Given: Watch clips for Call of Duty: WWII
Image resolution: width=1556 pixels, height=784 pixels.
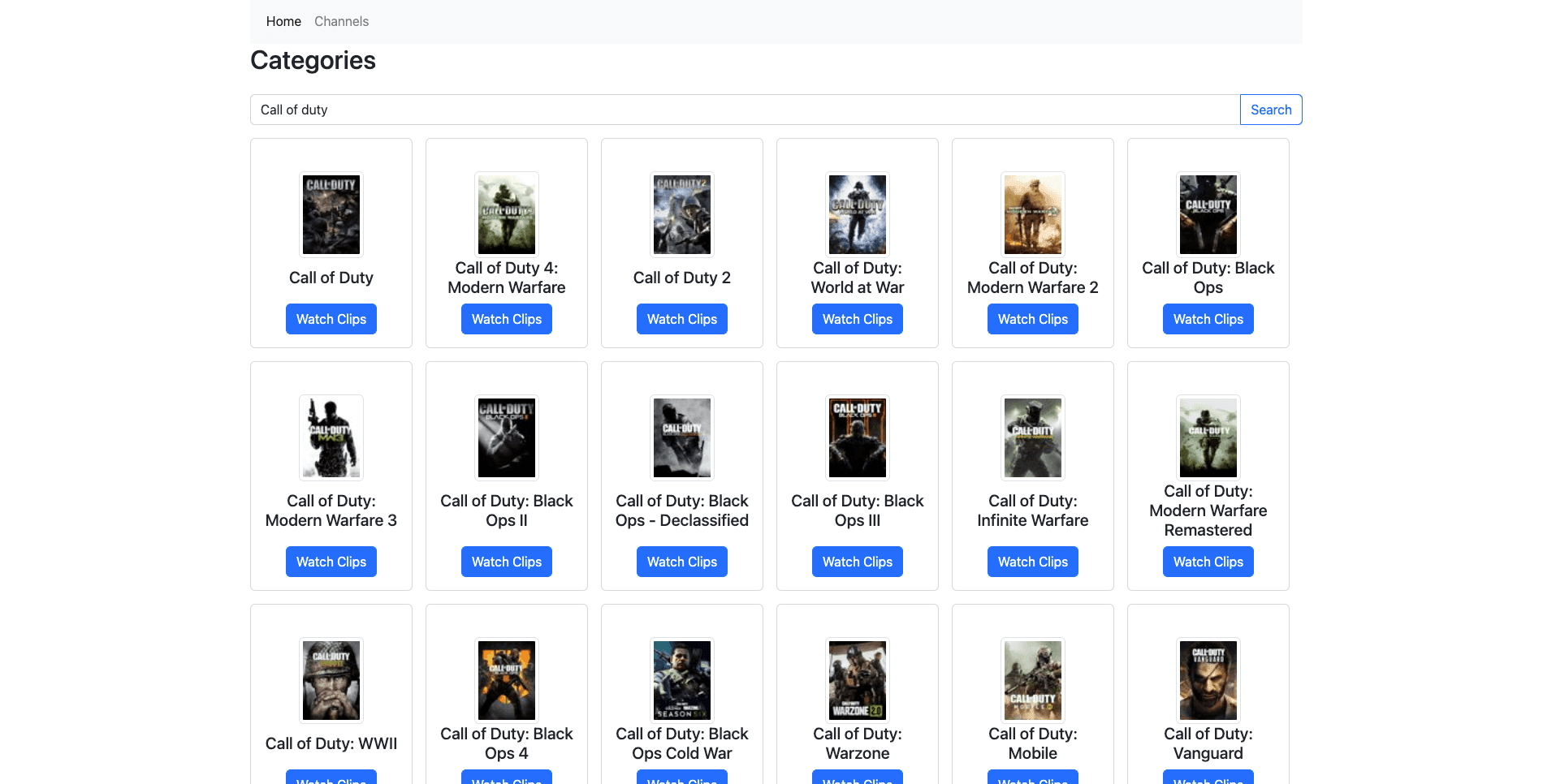Looking at the screenshot, I should pos(331,780).
